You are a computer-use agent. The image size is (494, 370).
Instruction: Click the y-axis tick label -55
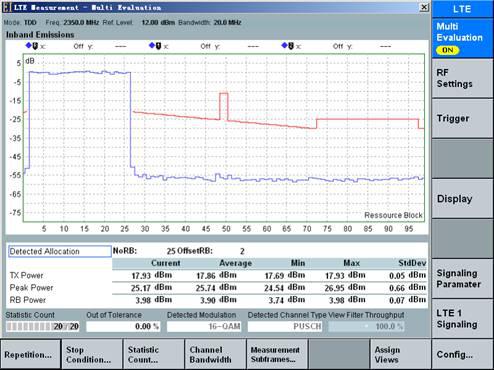15,175
